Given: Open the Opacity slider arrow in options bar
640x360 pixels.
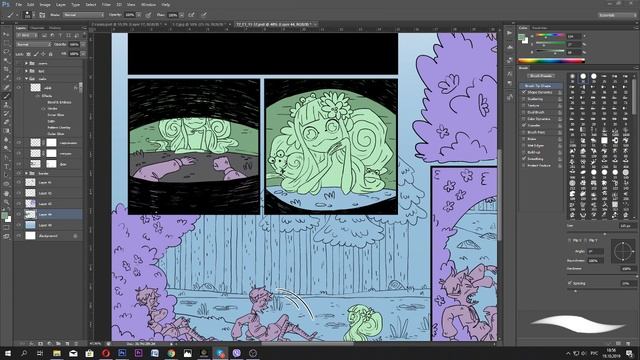Looking at the screenshot, I should [139, 15].
